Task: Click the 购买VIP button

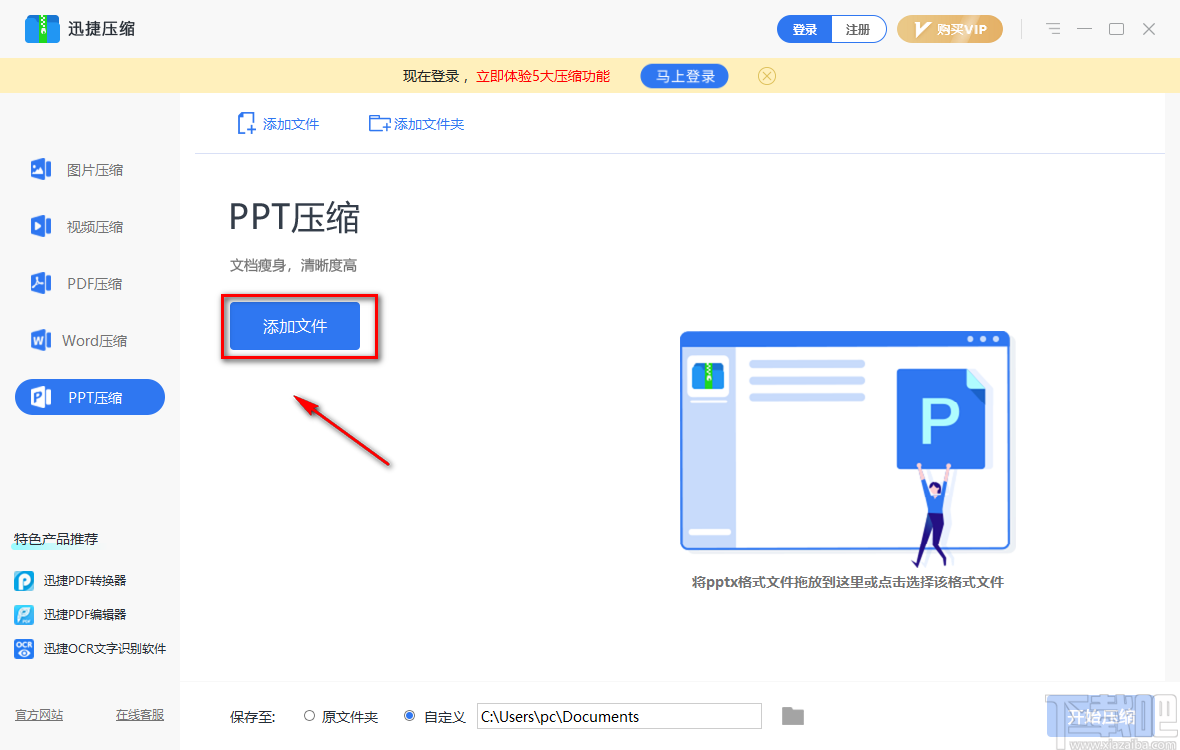Action: 950,29
